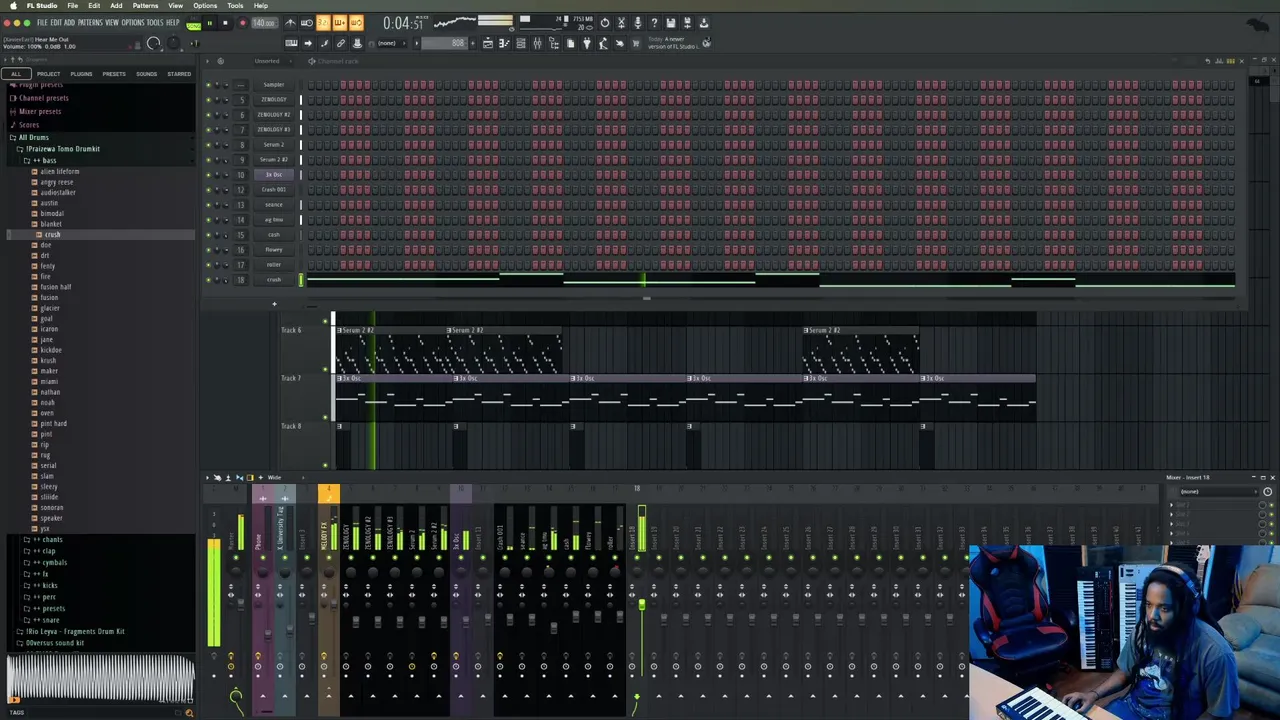
Task: Open the Tools menu in the macOS menu bar
Action: pos(235,5)
